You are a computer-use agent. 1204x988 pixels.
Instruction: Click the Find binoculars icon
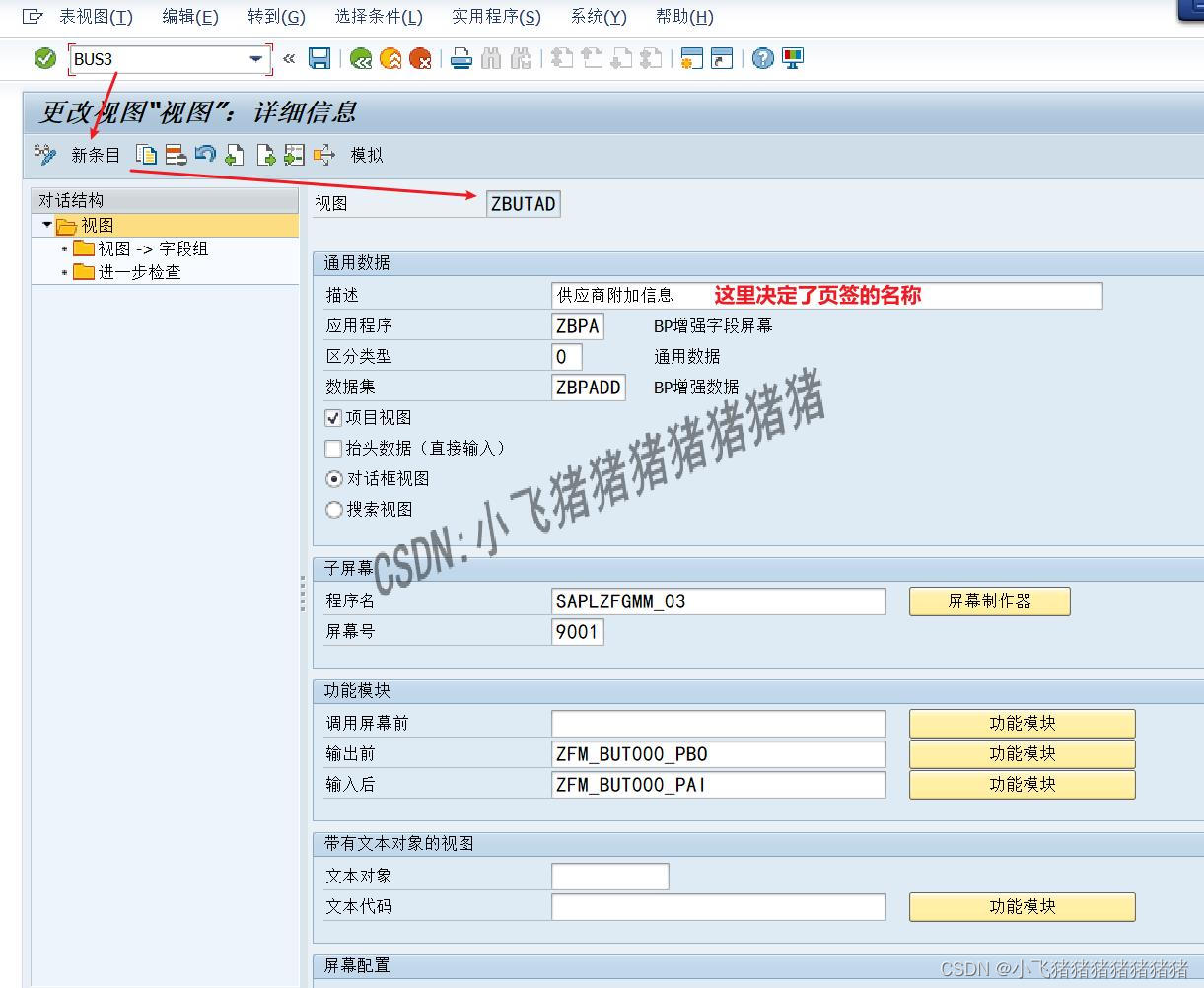(x=491, y=59)
